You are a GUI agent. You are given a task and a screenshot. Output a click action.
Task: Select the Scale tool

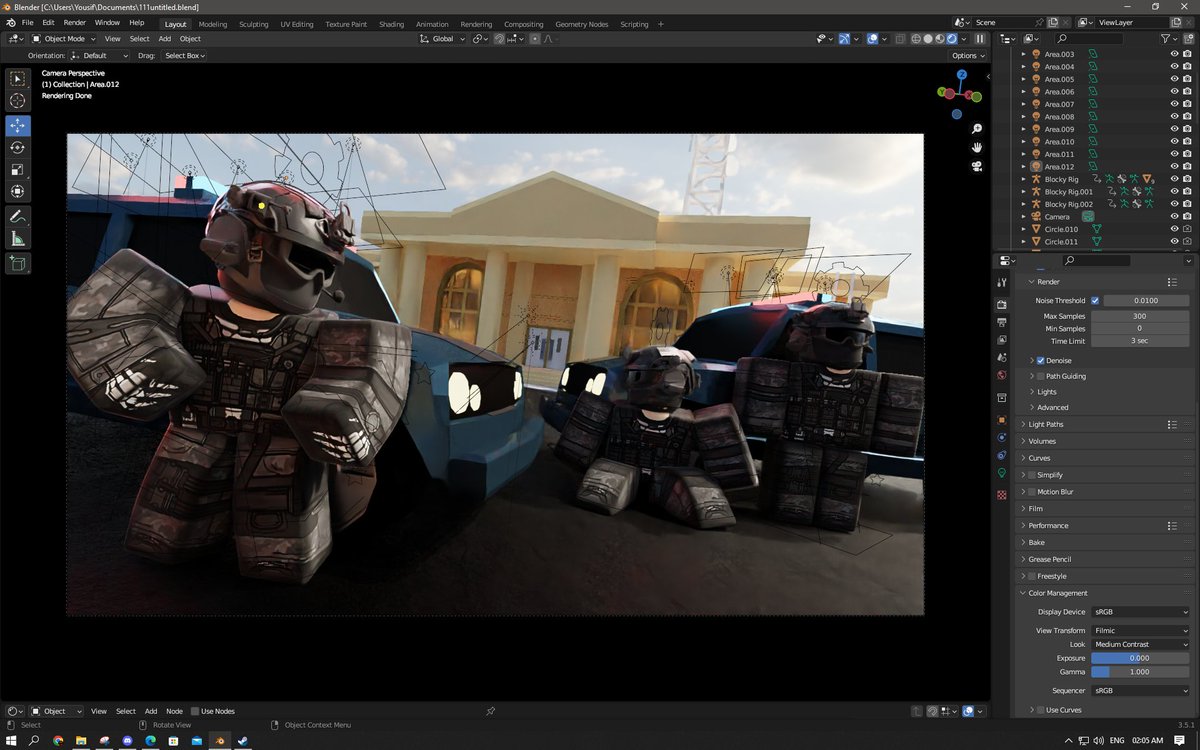pos(18,170)
